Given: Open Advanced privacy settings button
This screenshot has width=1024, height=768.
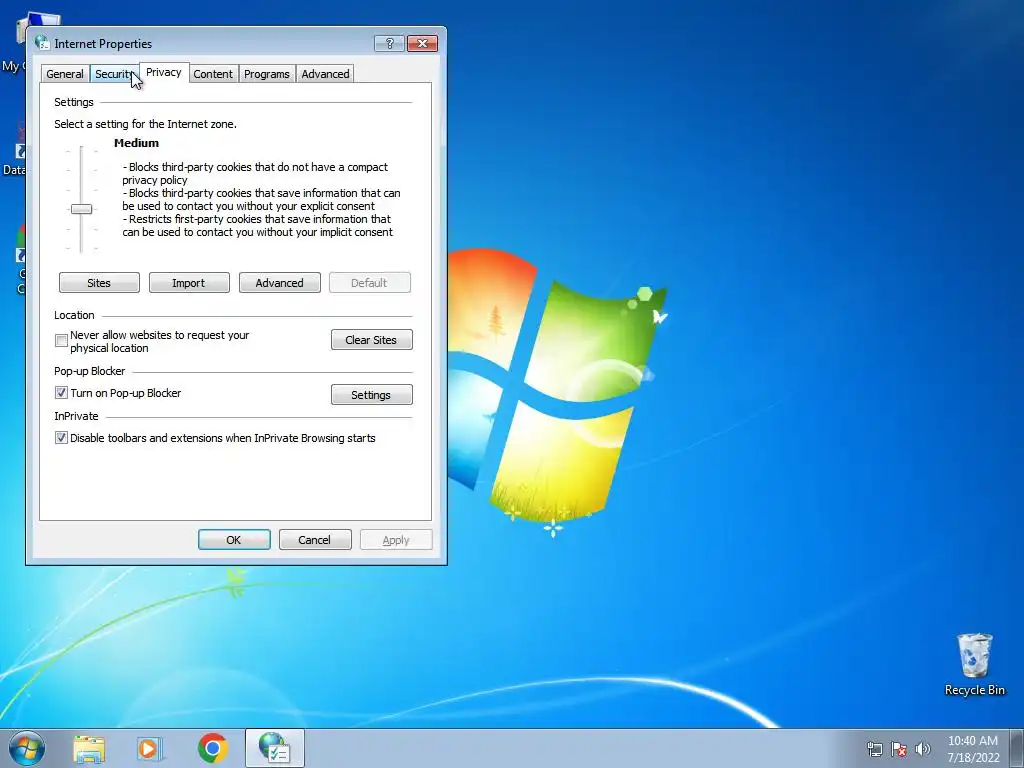Looking at the screenshot, I should (280, 283).
